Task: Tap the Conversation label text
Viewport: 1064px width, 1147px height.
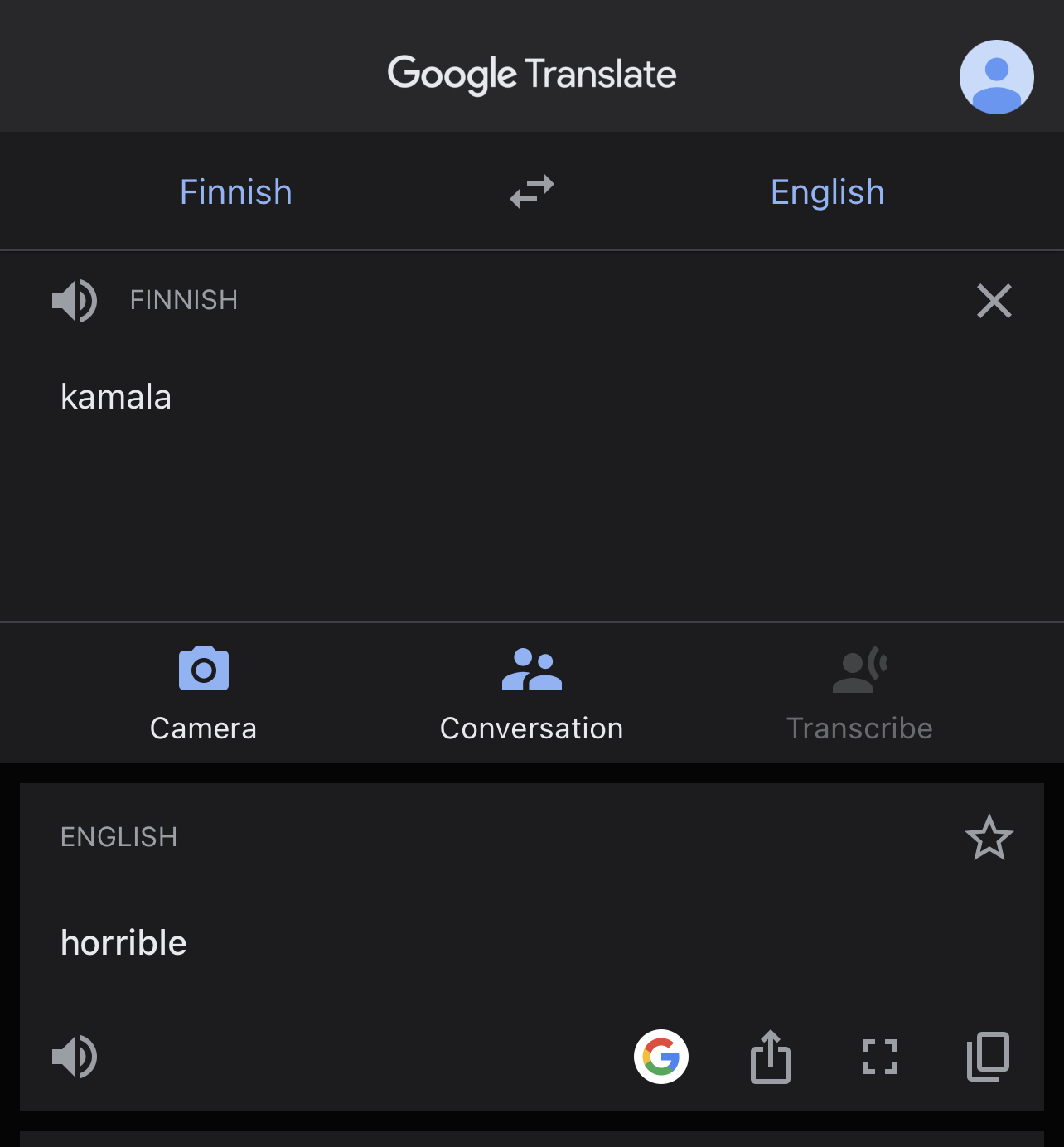Action: pyautogui.click(x=531, y=728)
